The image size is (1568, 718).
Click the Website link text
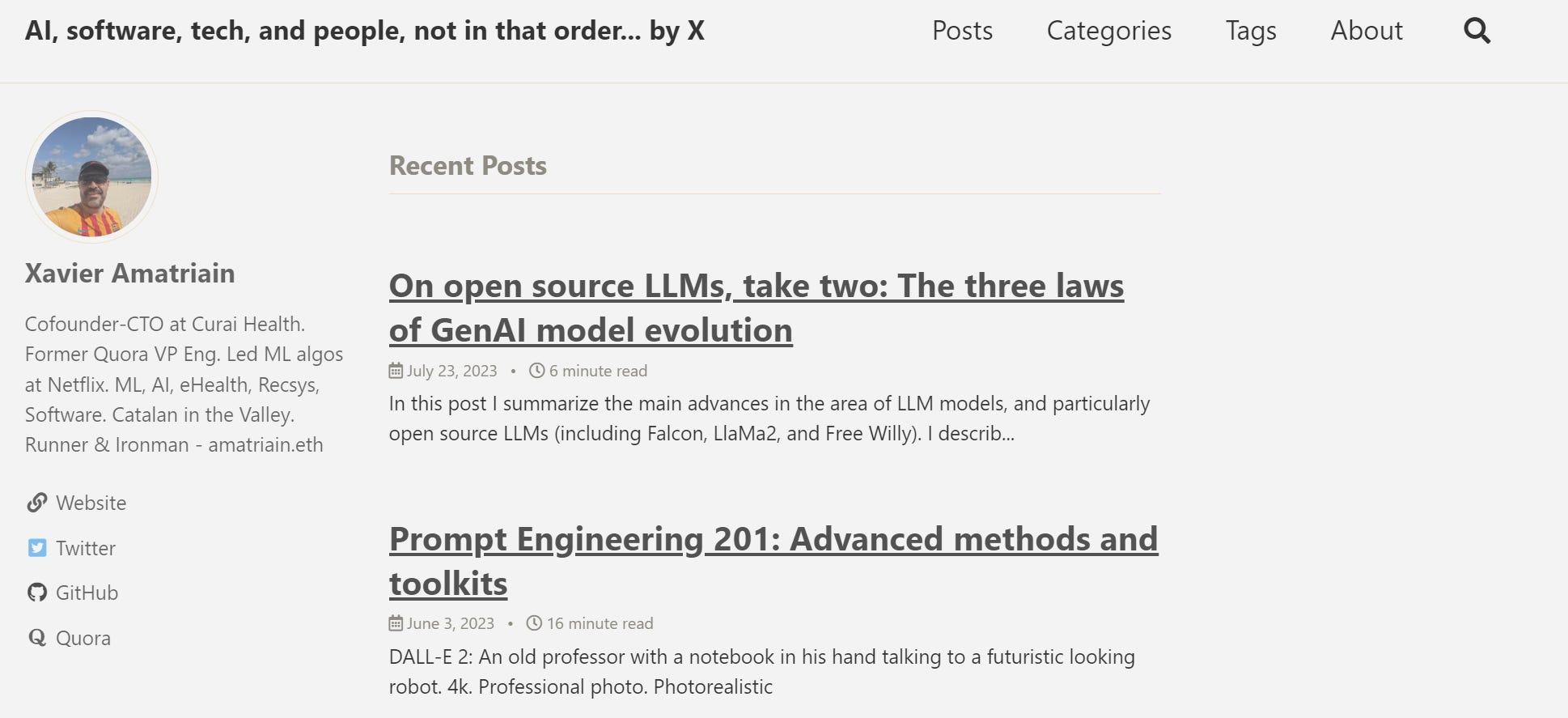[x=90, y=503]
